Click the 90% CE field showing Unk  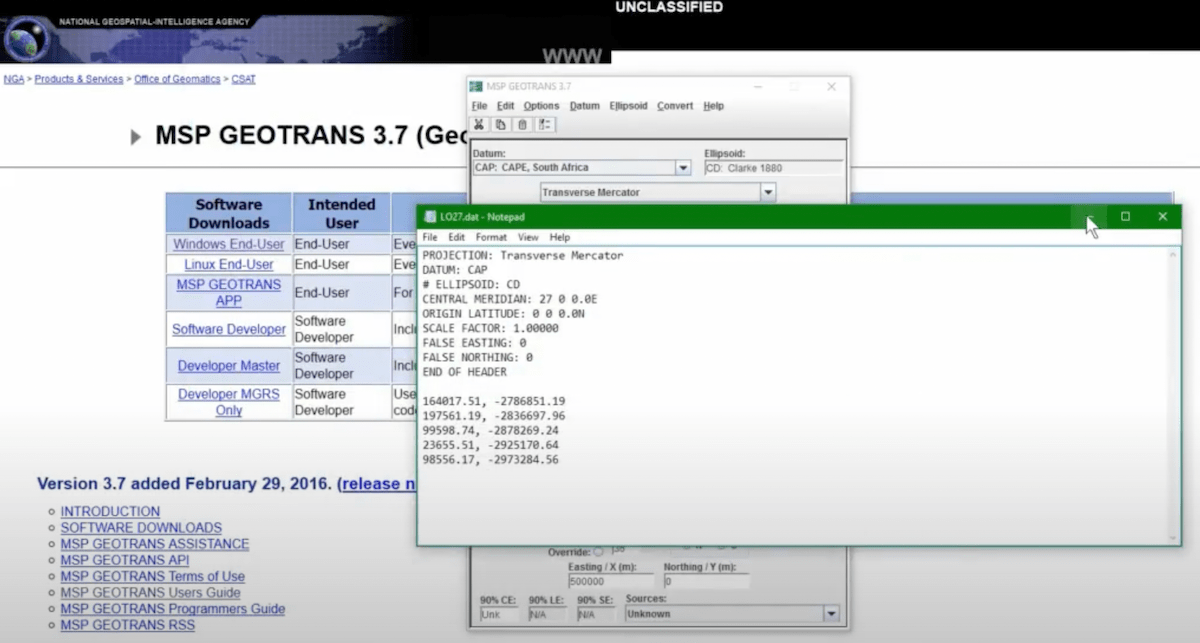pos(499,614)
